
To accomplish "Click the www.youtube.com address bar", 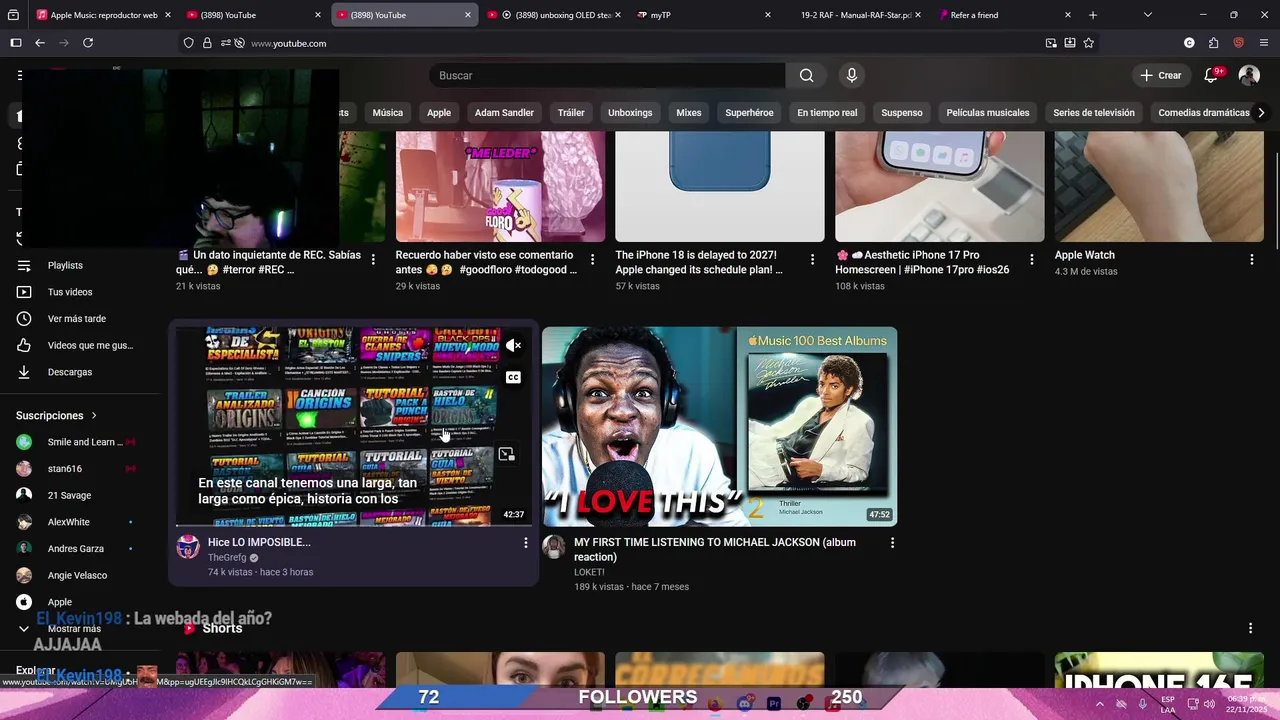I will [640, 43].
